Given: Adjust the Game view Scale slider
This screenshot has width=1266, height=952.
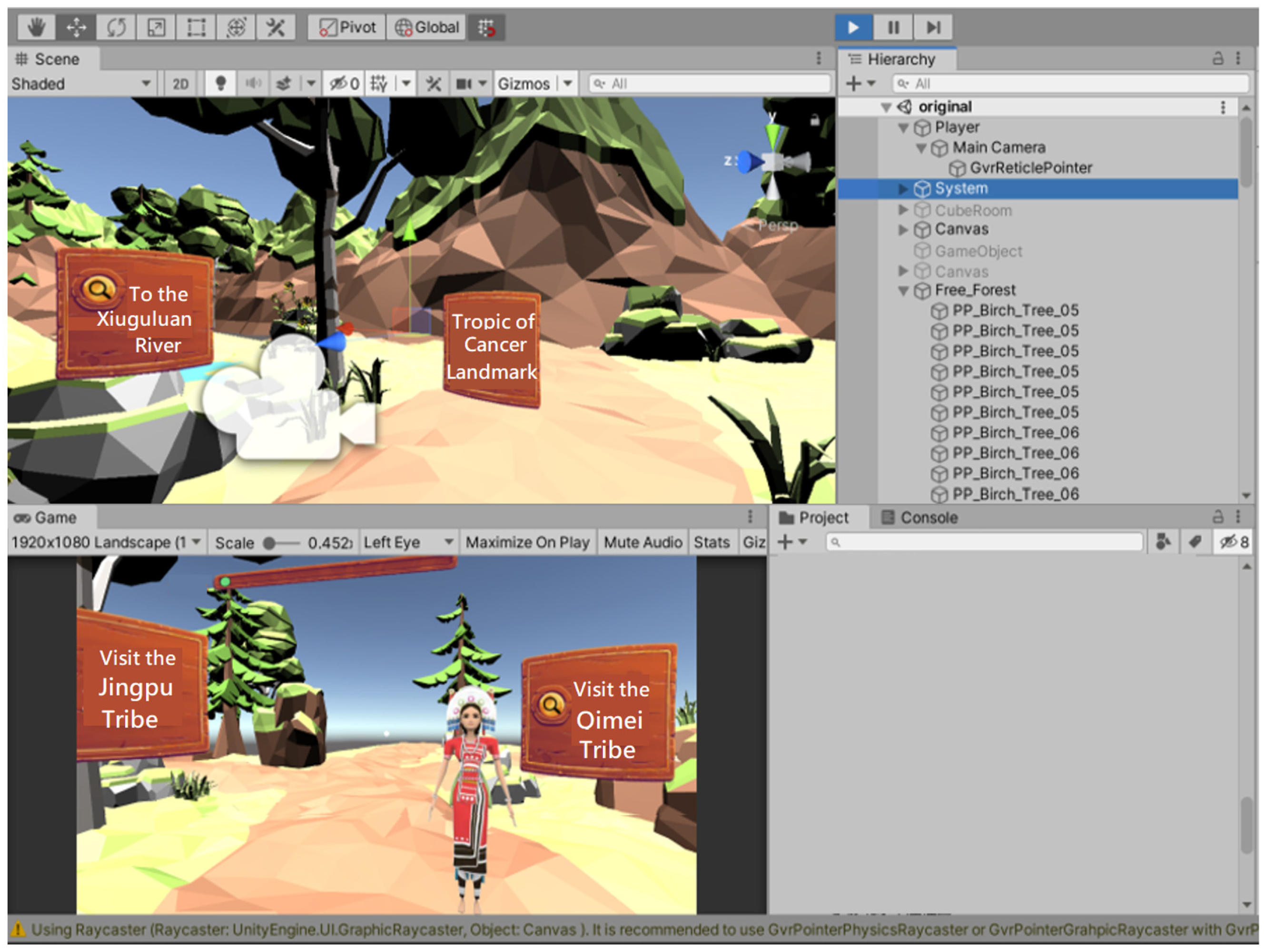Looking at the screenshot, I should (269, 543).
